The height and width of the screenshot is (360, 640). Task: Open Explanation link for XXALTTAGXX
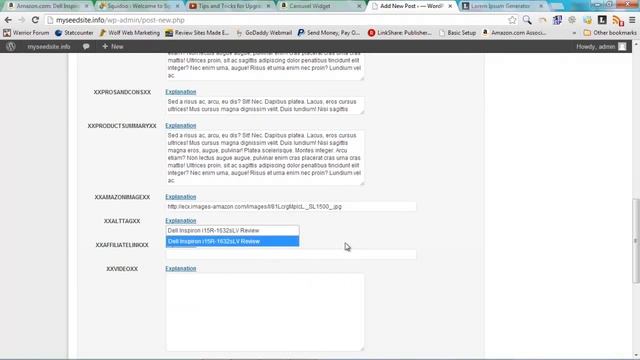(181, 221)
